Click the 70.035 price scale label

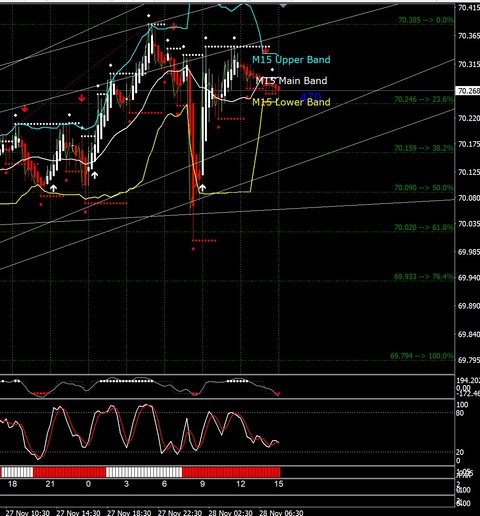469,224
